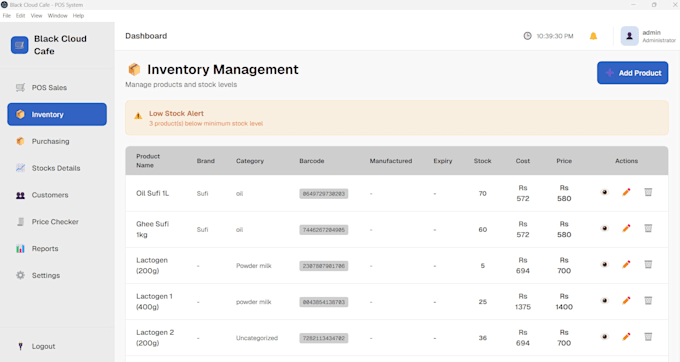View details of Ghee Sufi 1kg
The width and height of the screenshot is (680, 362).
coord(605,228)
